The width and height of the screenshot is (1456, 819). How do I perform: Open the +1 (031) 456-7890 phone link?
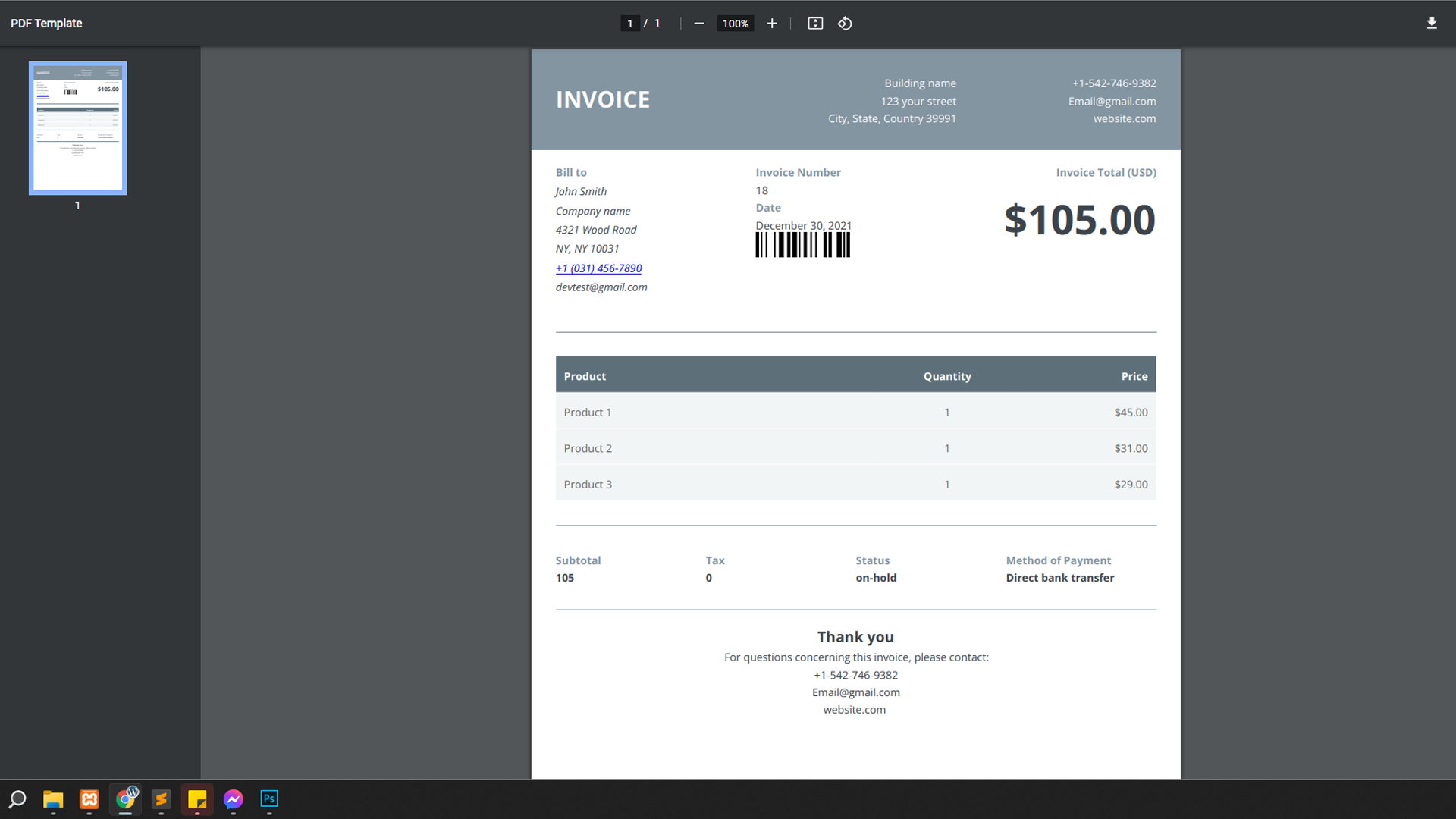[x=598, y=268]
